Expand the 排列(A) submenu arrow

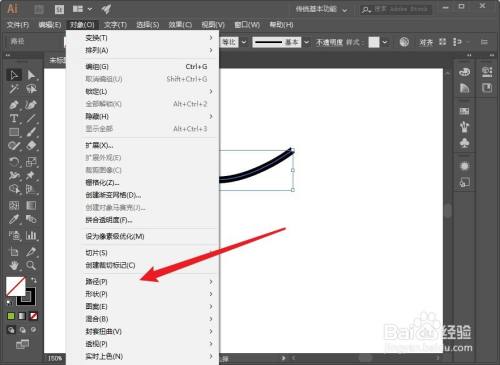(x=211, y=50)
